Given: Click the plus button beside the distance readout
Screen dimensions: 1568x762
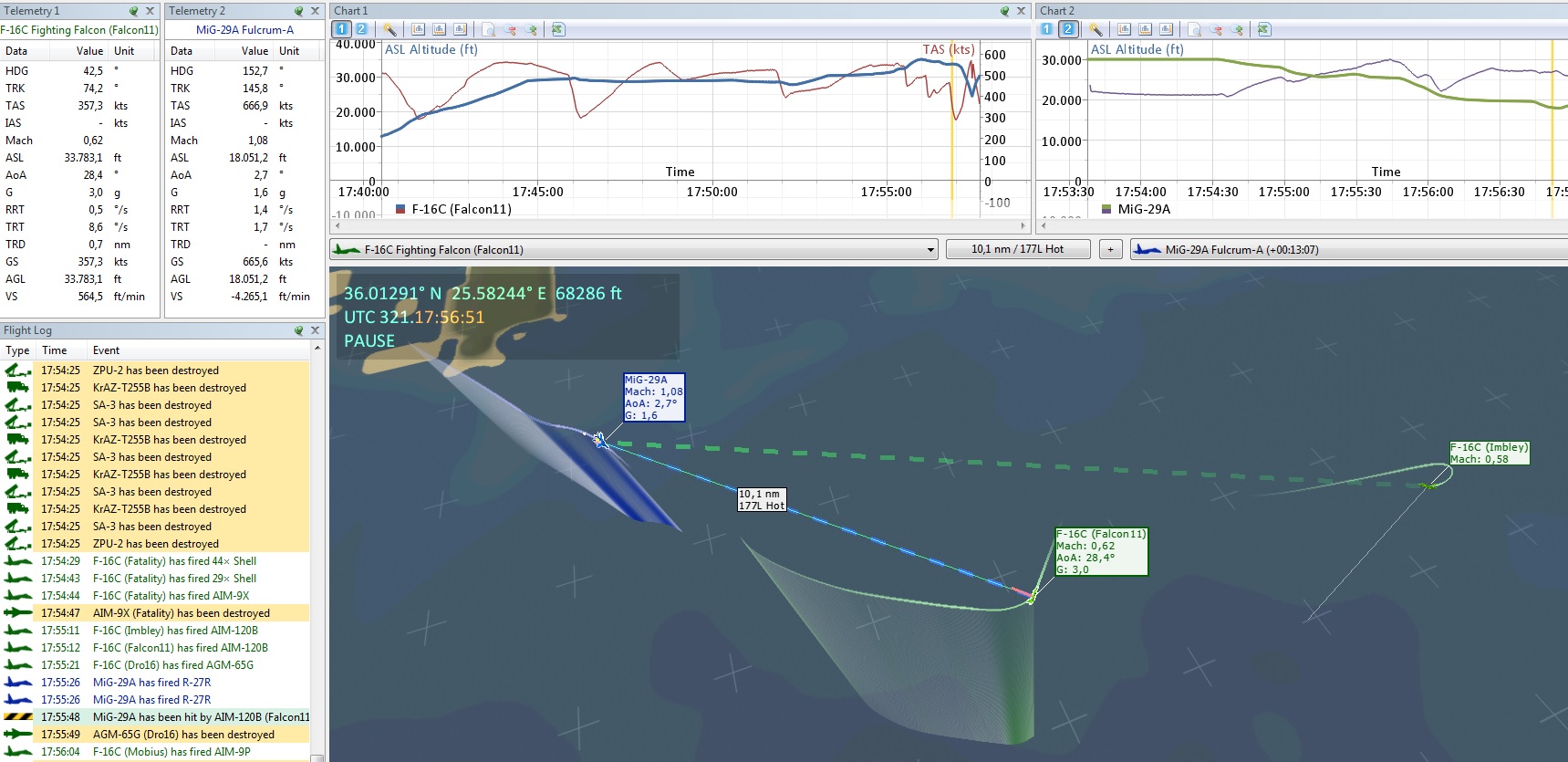Looking at the screenshot, I should click(1110, 249).
